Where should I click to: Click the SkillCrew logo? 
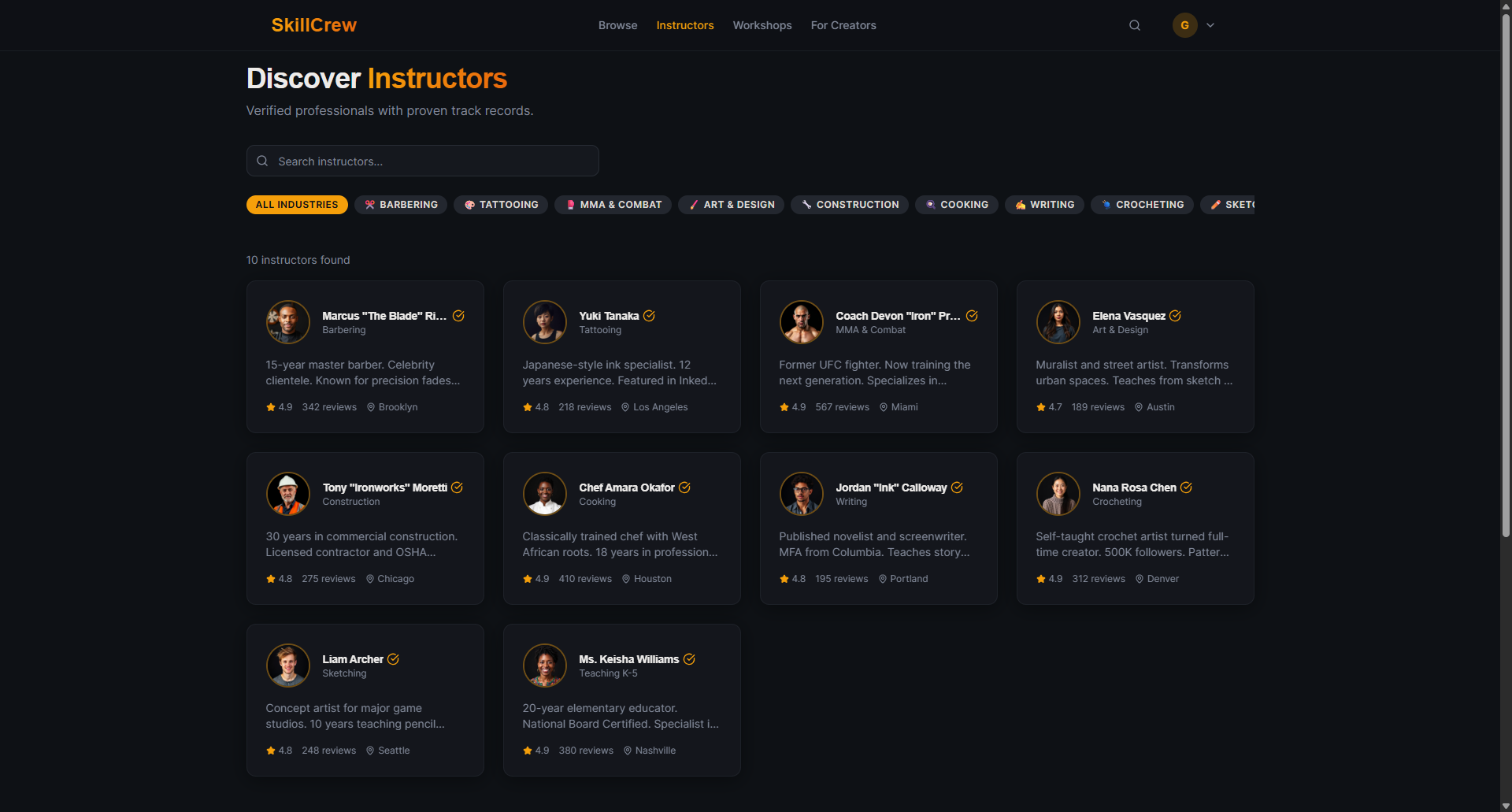pos(313,25)
